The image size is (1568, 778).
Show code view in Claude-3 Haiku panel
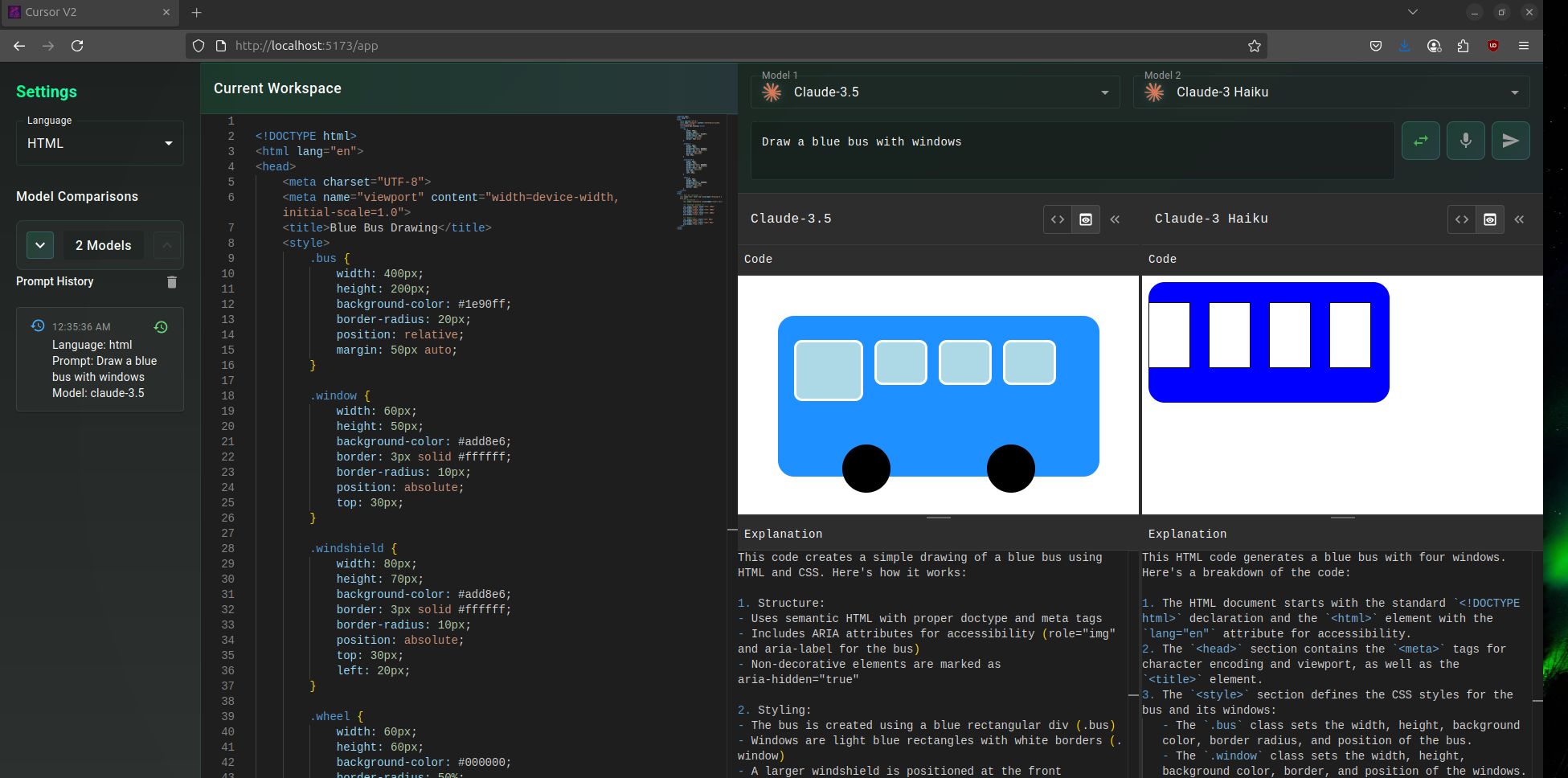tap(1462, 219)
